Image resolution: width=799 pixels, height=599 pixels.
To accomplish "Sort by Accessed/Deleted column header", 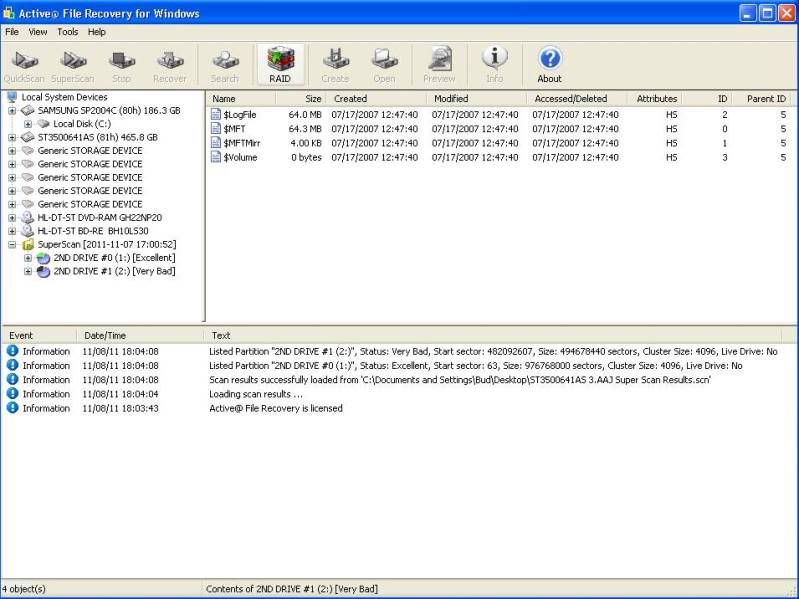I will coord(576,98).
